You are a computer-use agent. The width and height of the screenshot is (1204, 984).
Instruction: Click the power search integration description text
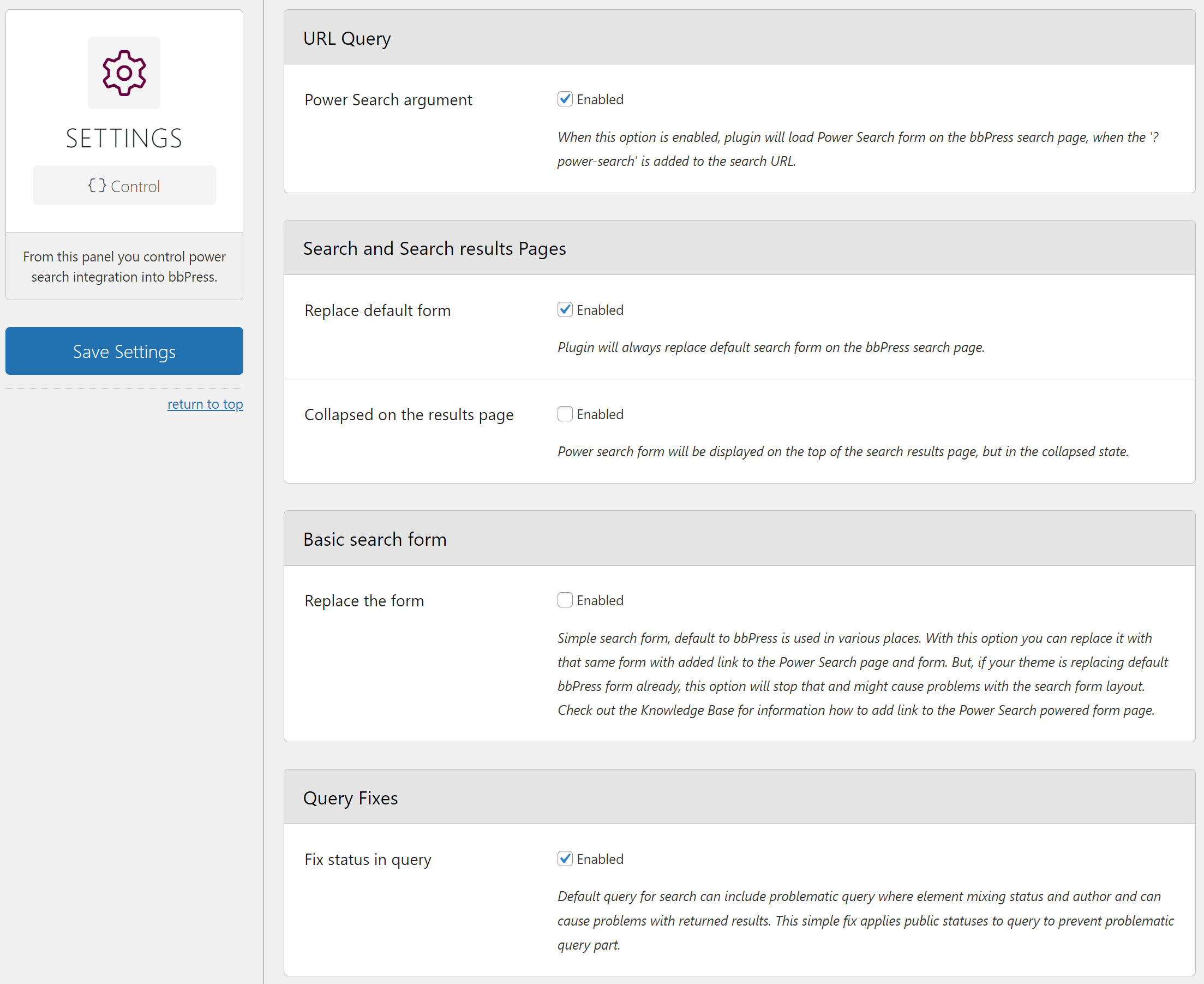tap(124, 266)
